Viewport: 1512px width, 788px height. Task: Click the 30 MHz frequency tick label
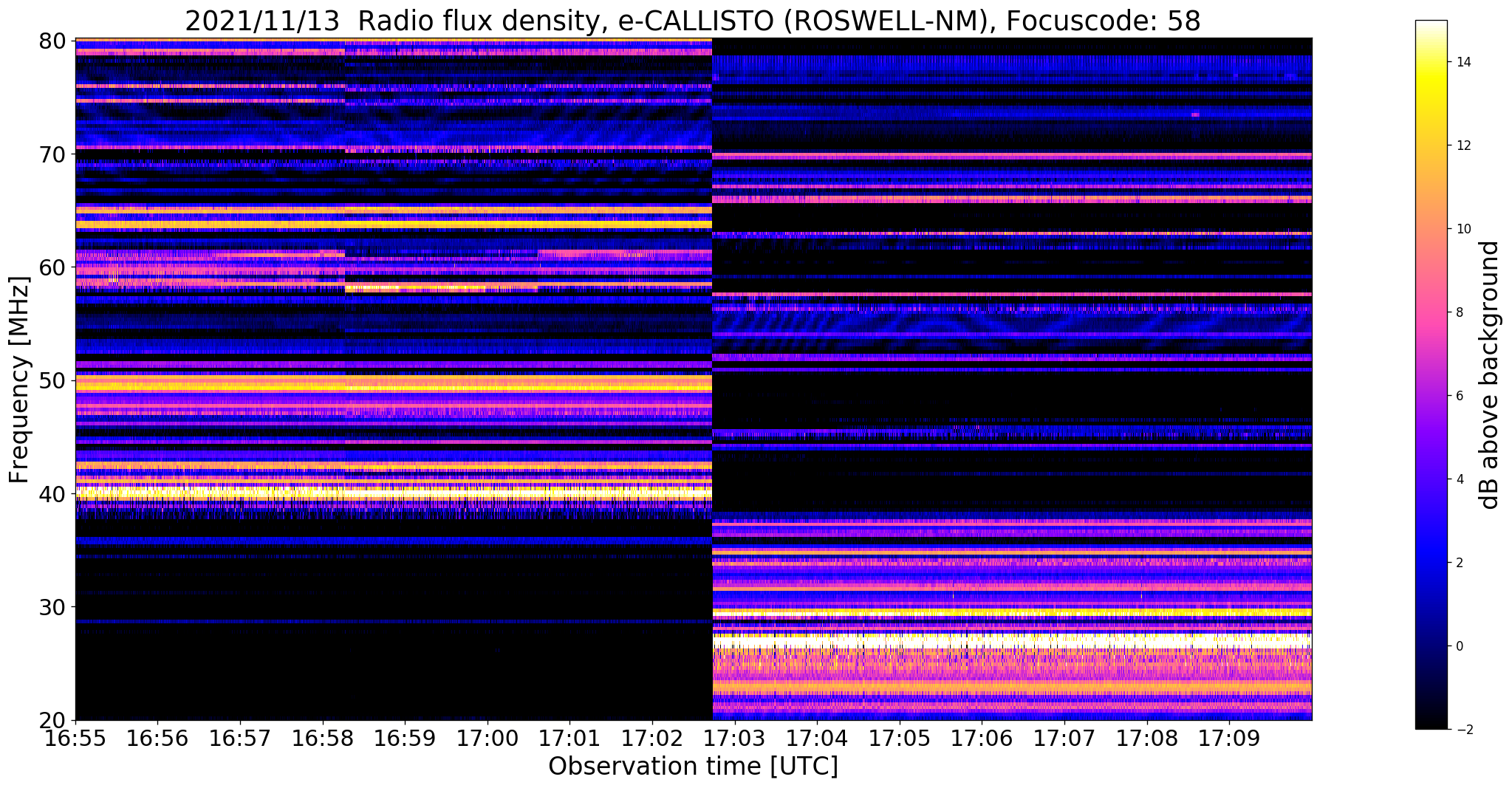(x=52, y=607)
